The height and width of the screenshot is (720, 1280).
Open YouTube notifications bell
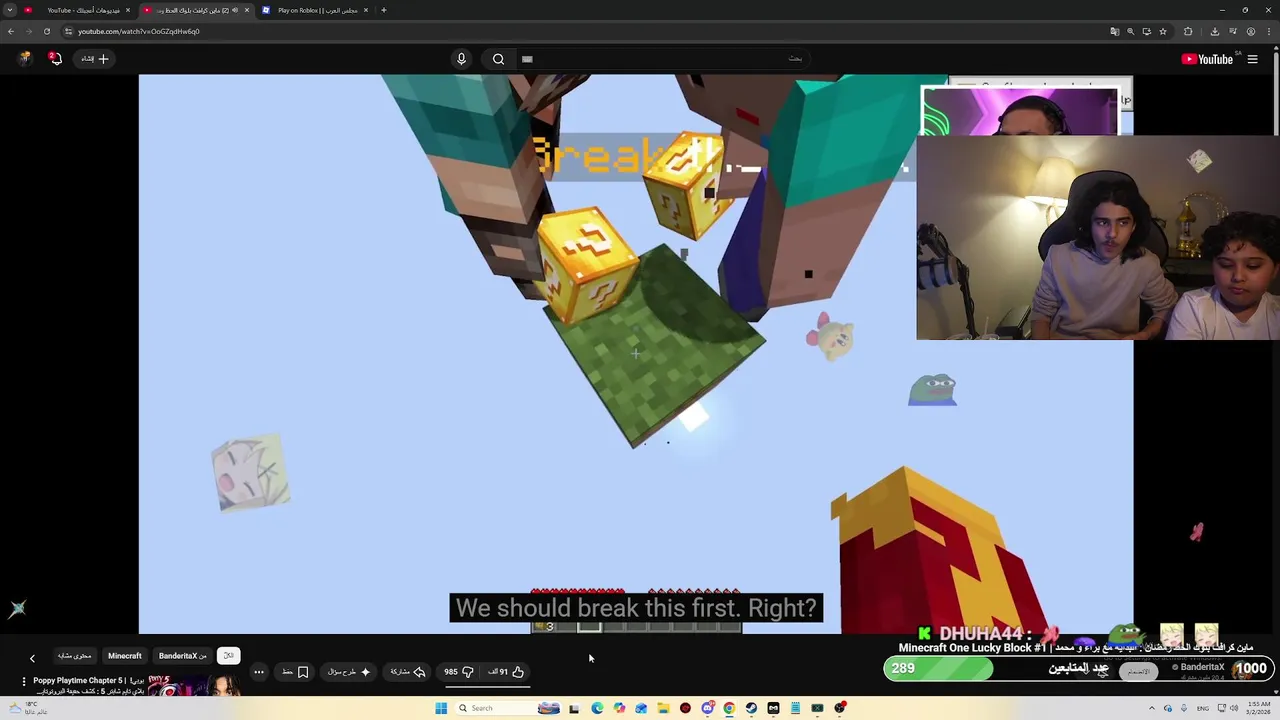point(56,59)
